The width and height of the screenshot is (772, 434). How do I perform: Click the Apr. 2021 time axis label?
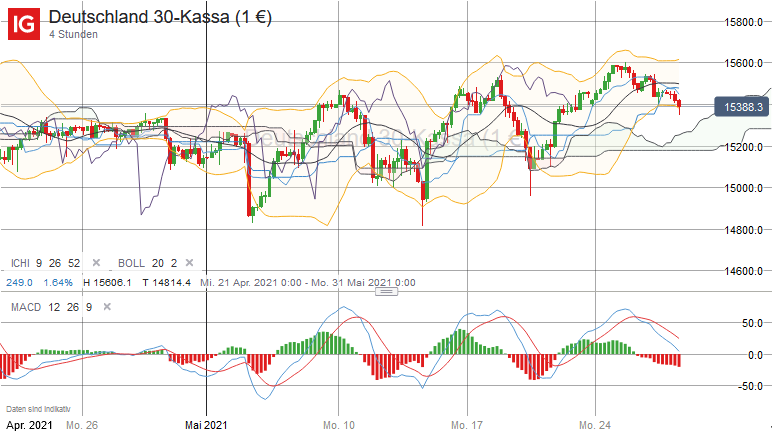click(30, 425)
